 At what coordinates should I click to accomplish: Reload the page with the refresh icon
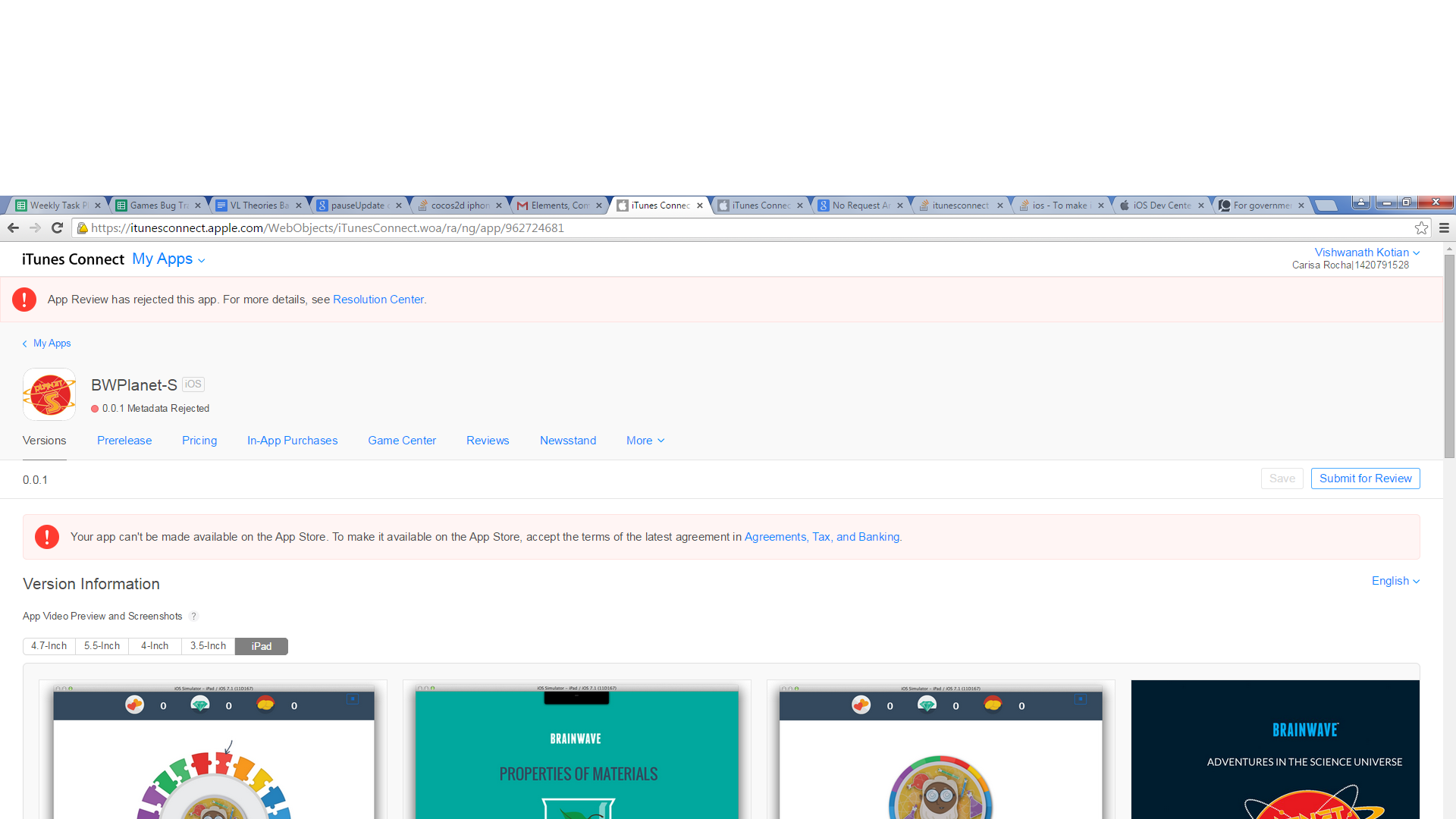(57, 227)
